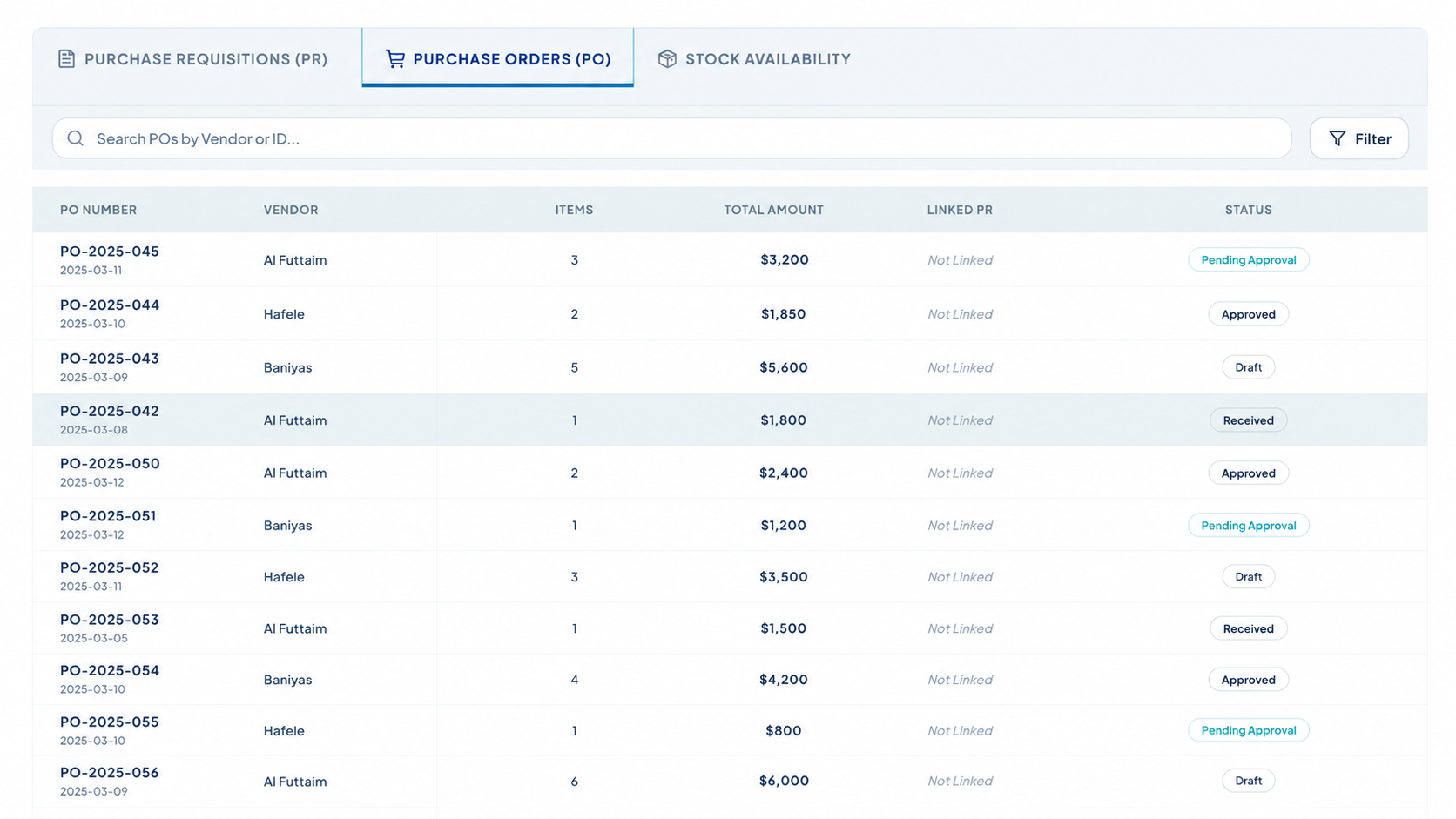This screenshot has height=819, width=1456.
Task: Click vendor Baniyas in PO-2025-054 row
Action: click(x=288, y=680)
